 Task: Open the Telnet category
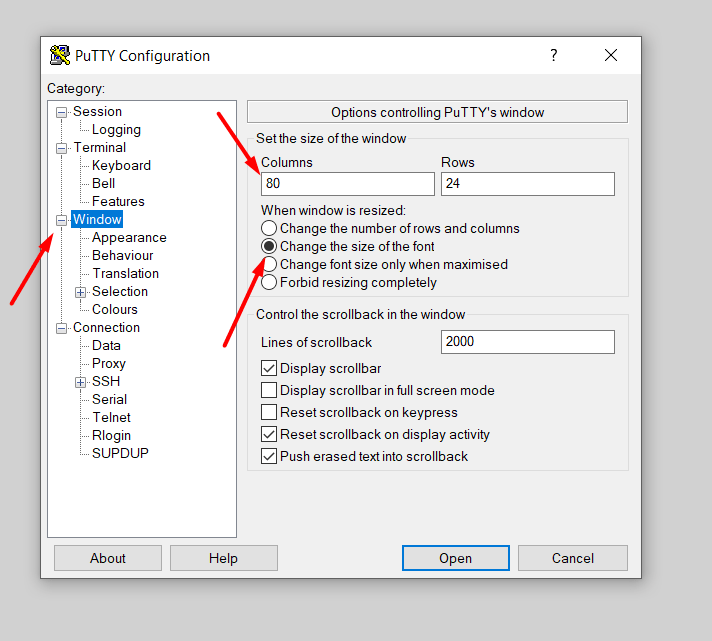point(111,417)
